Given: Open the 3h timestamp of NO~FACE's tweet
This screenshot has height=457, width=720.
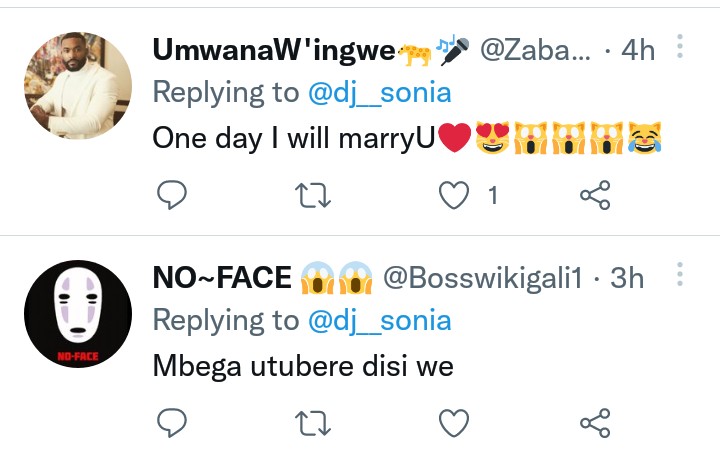Looking at the screenshot, I should click(x=627, y=278).
